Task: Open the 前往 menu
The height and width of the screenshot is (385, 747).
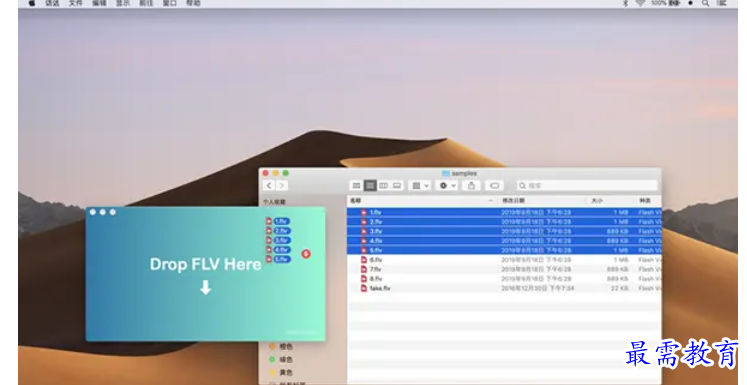Action: click(x=146, y=3)
